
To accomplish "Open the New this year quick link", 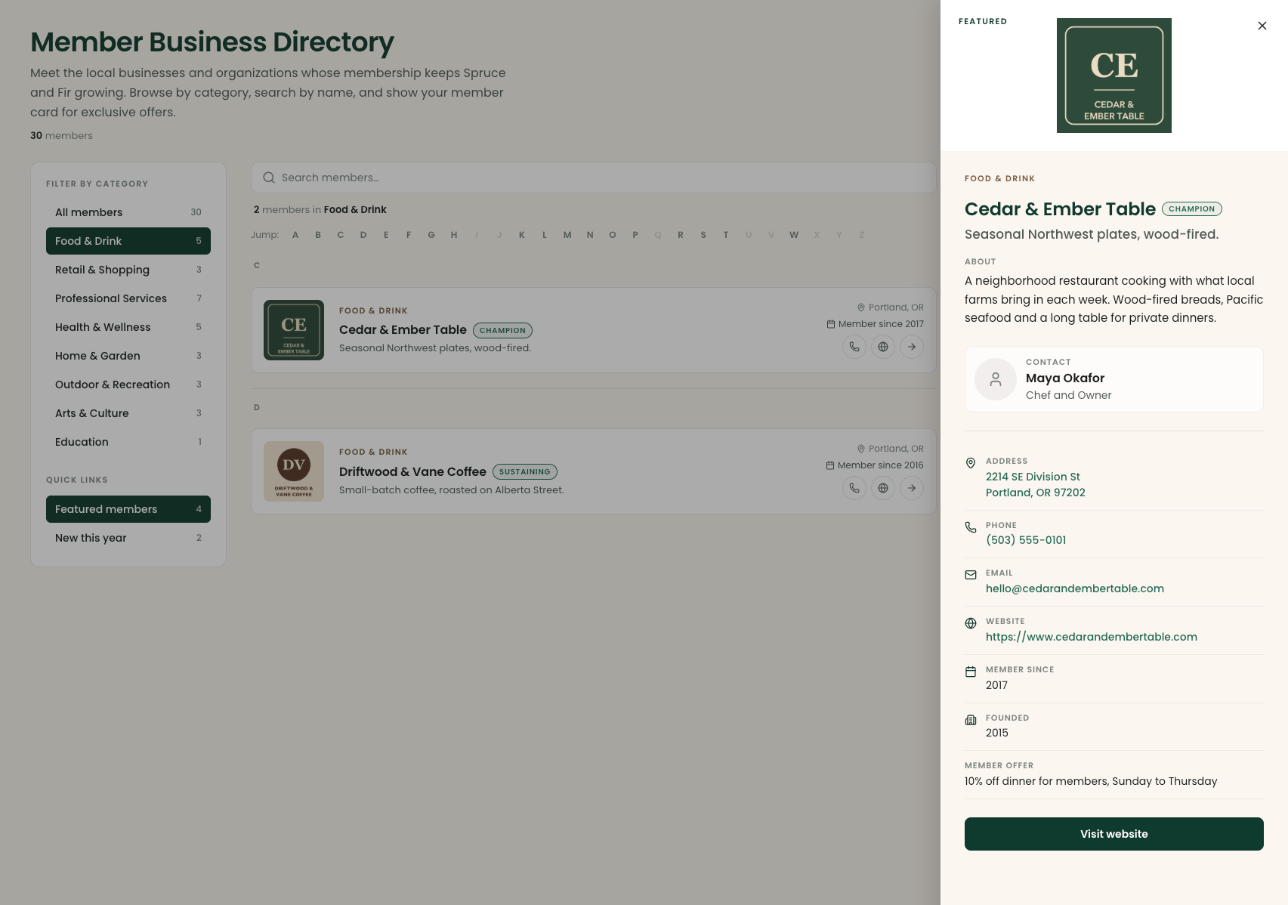I will tap(128, 538).
